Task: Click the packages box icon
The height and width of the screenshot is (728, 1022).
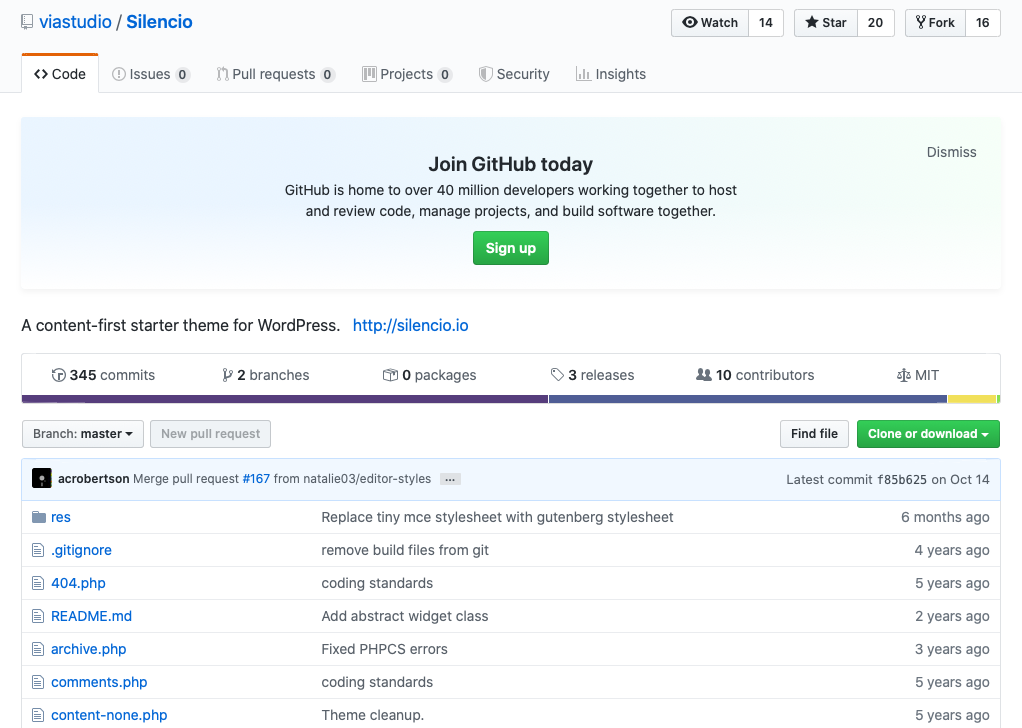Action: pos(390,375)
